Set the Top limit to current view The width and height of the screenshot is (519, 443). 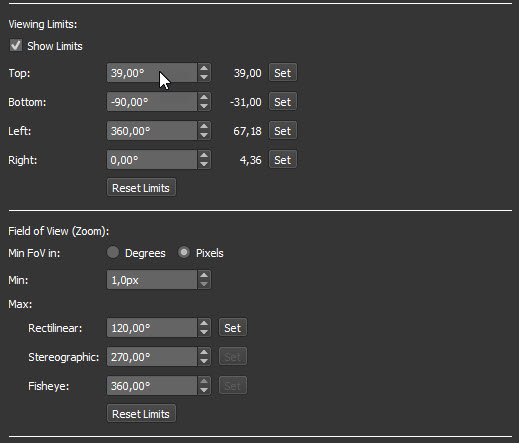283,73
